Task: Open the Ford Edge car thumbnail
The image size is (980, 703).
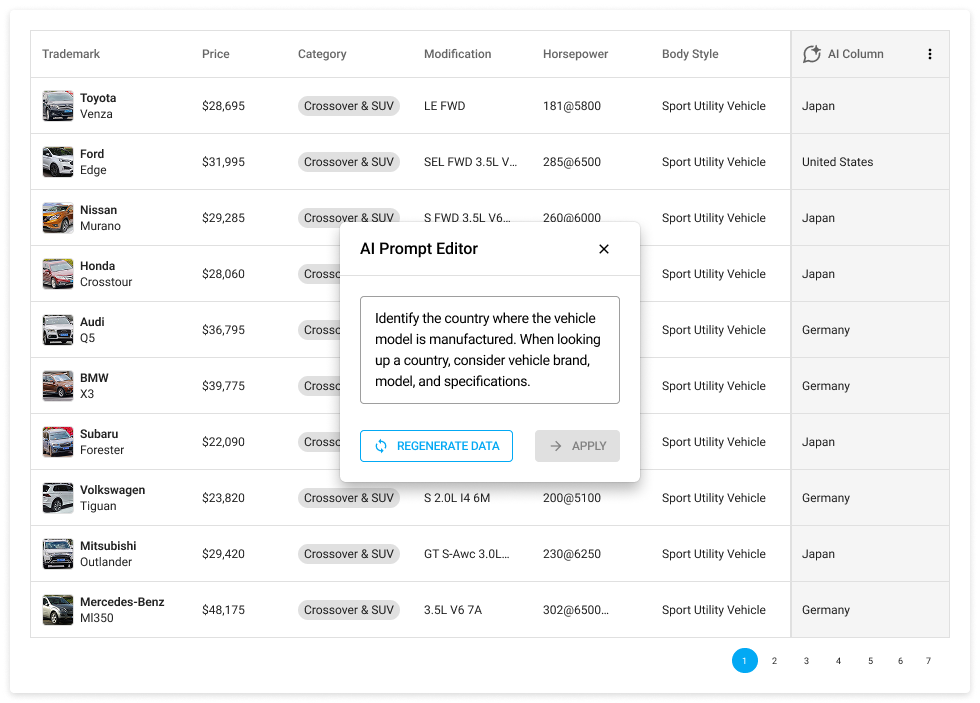Action: pos(58,162)
